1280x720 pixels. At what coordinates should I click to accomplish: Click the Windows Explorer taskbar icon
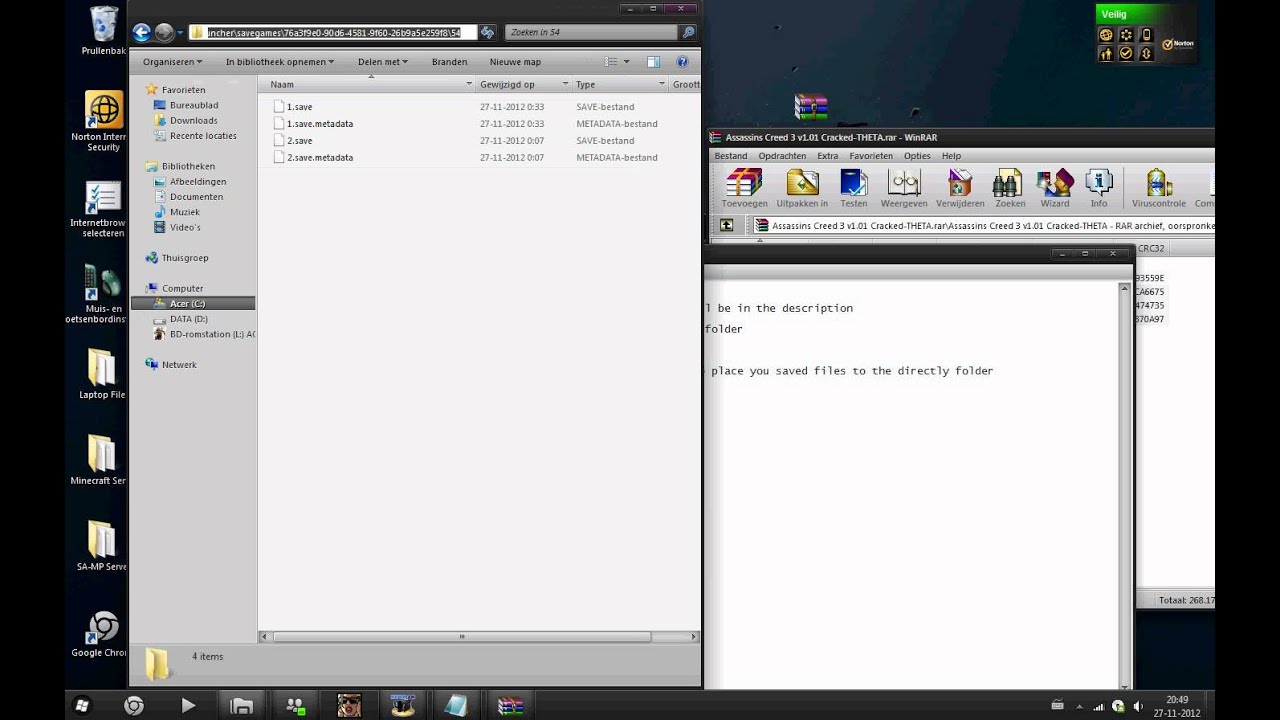(241, 705)
